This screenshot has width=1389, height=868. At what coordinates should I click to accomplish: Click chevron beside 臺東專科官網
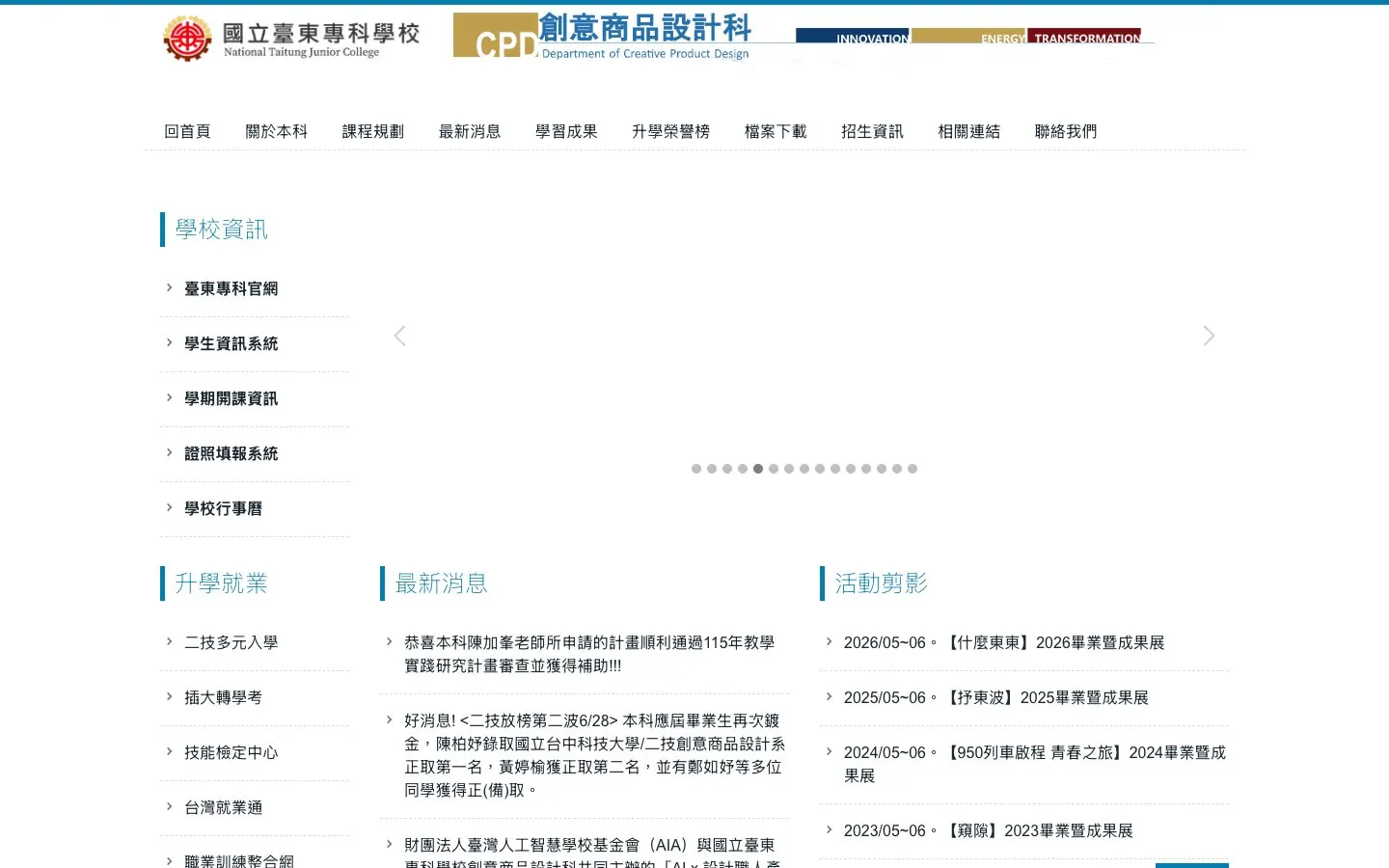[169, 287]
